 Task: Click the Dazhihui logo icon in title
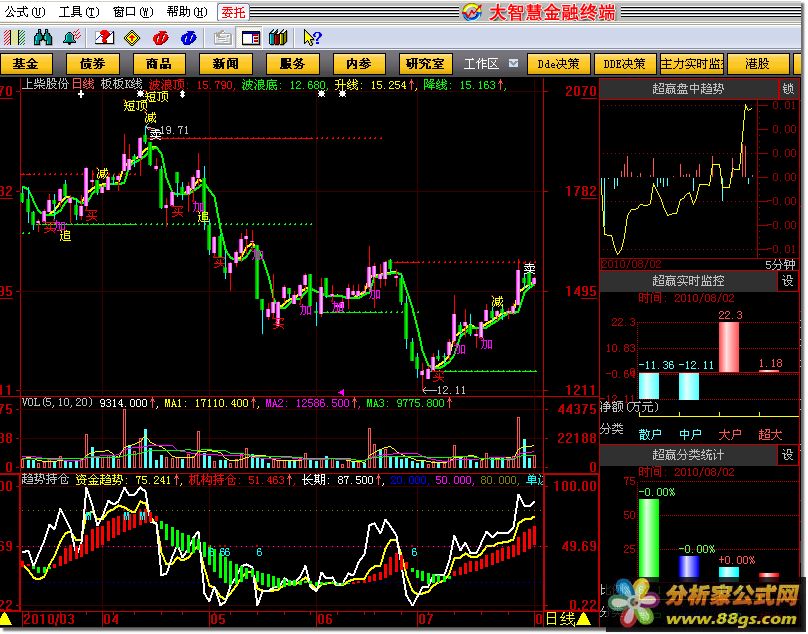[472, 11]
